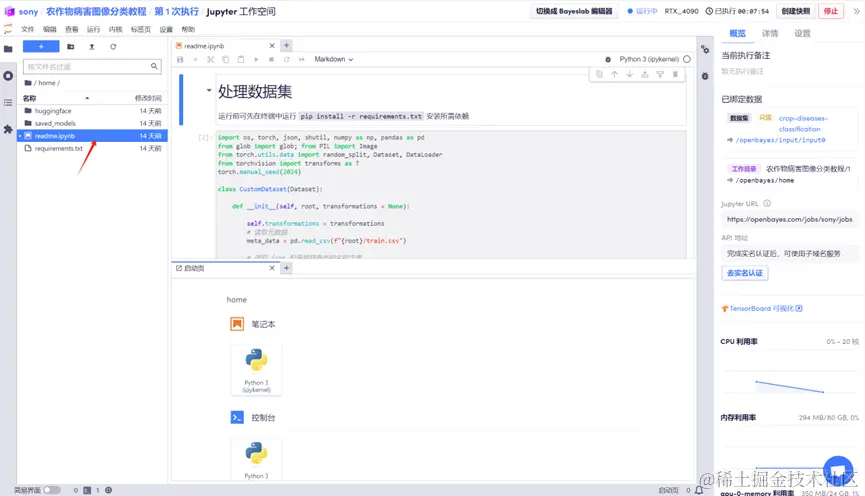Restart the kernel from the toolbar

pos(286,60)
